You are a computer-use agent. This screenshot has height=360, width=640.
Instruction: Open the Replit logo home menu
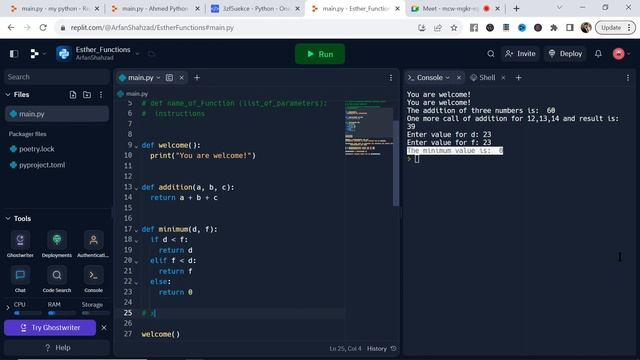coord(35,54)
